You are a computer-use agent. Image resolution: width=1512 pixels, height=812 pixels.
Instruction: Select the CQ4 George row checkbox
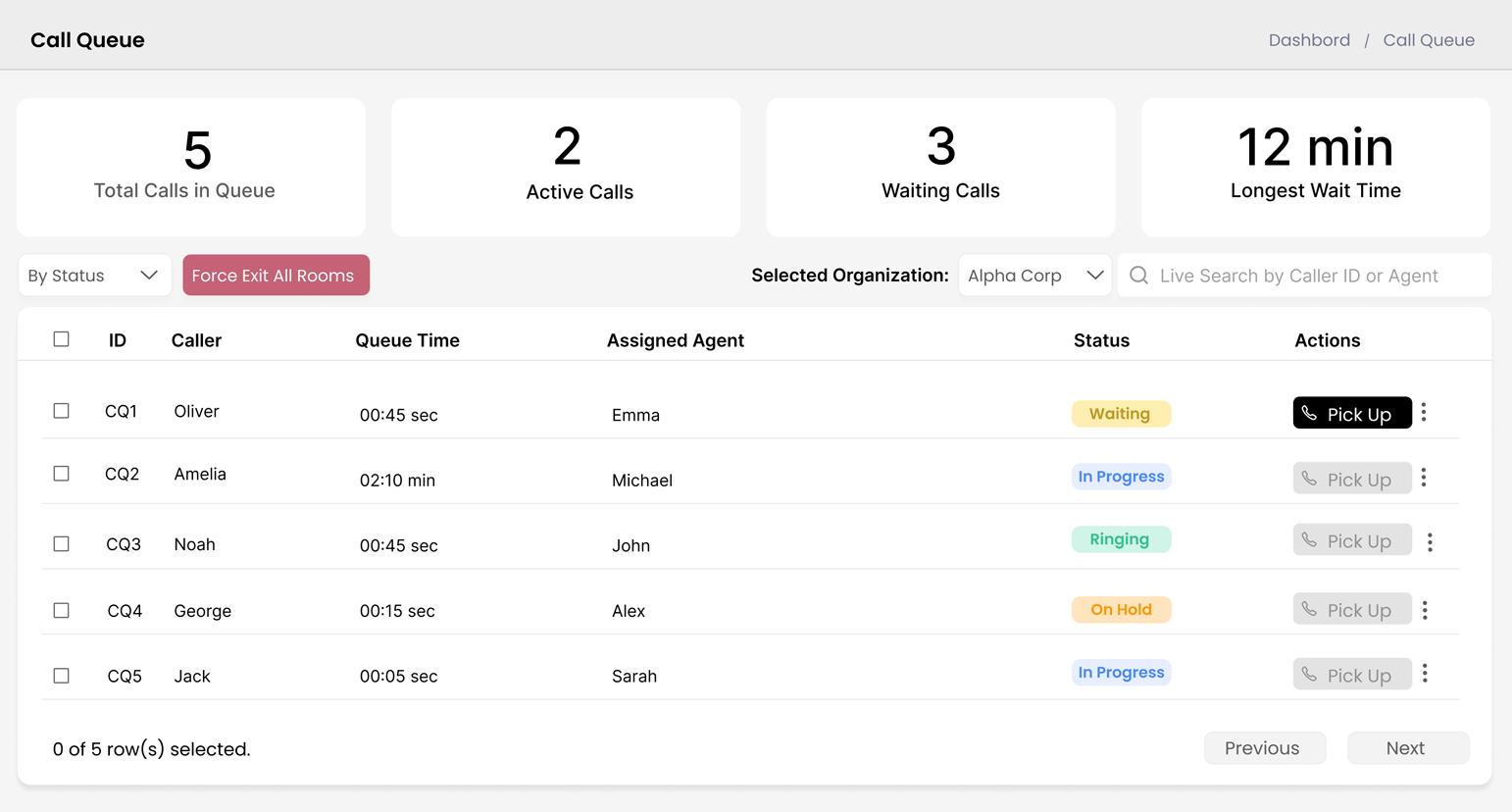[62, 610]
